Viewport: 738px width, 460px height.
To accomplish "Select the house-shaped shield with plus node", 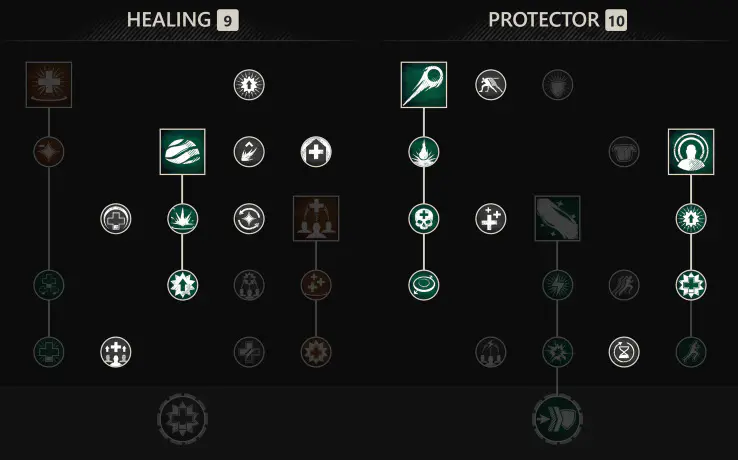I will click(316, 152).
